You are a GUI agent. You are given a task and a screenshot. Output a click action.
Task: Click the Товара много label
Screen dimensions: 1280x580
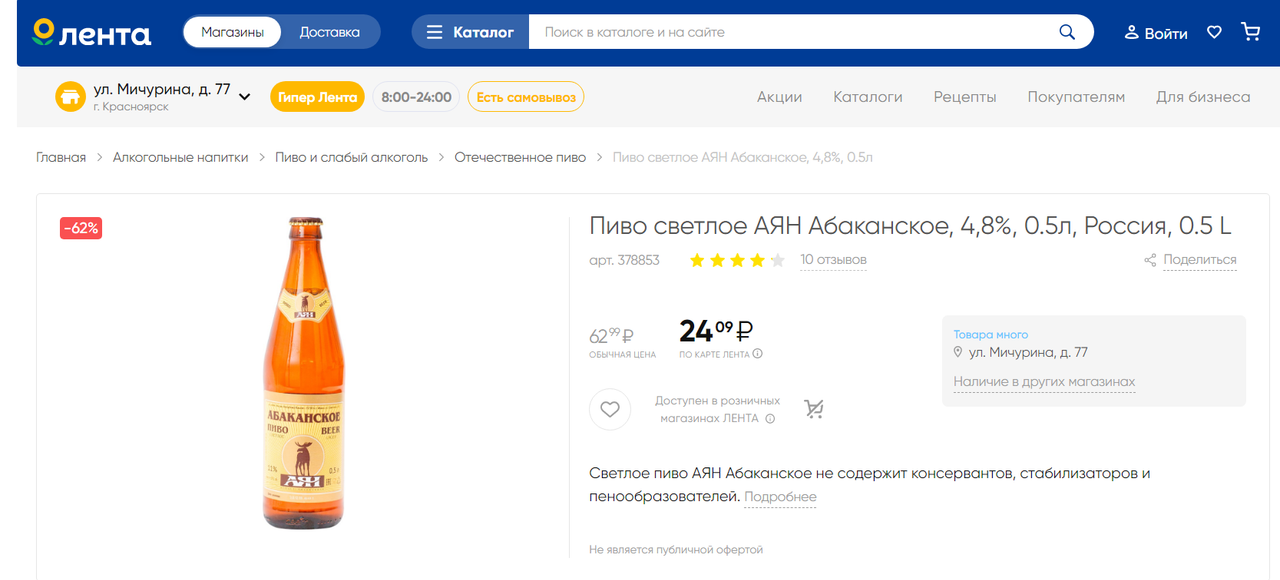coord(990,335)
